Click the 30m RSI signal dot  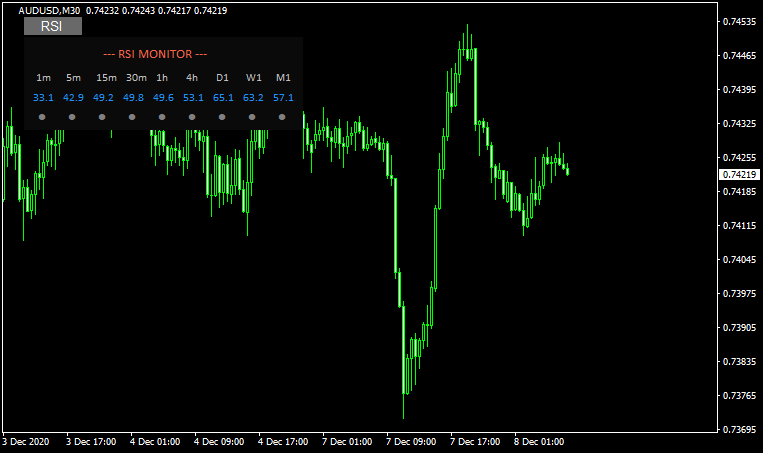click(132, 117)
